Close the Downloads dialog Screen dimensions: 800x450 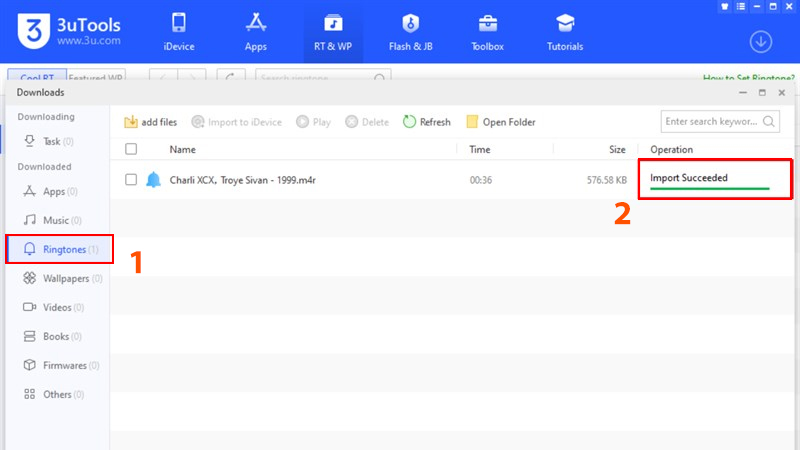click(x=781, y=92)
